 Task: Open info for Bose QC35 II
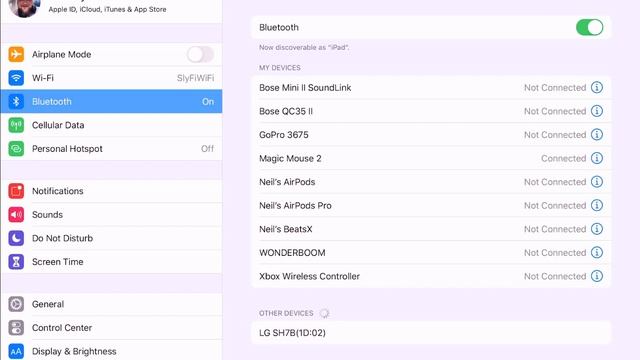tap(597, 111)
